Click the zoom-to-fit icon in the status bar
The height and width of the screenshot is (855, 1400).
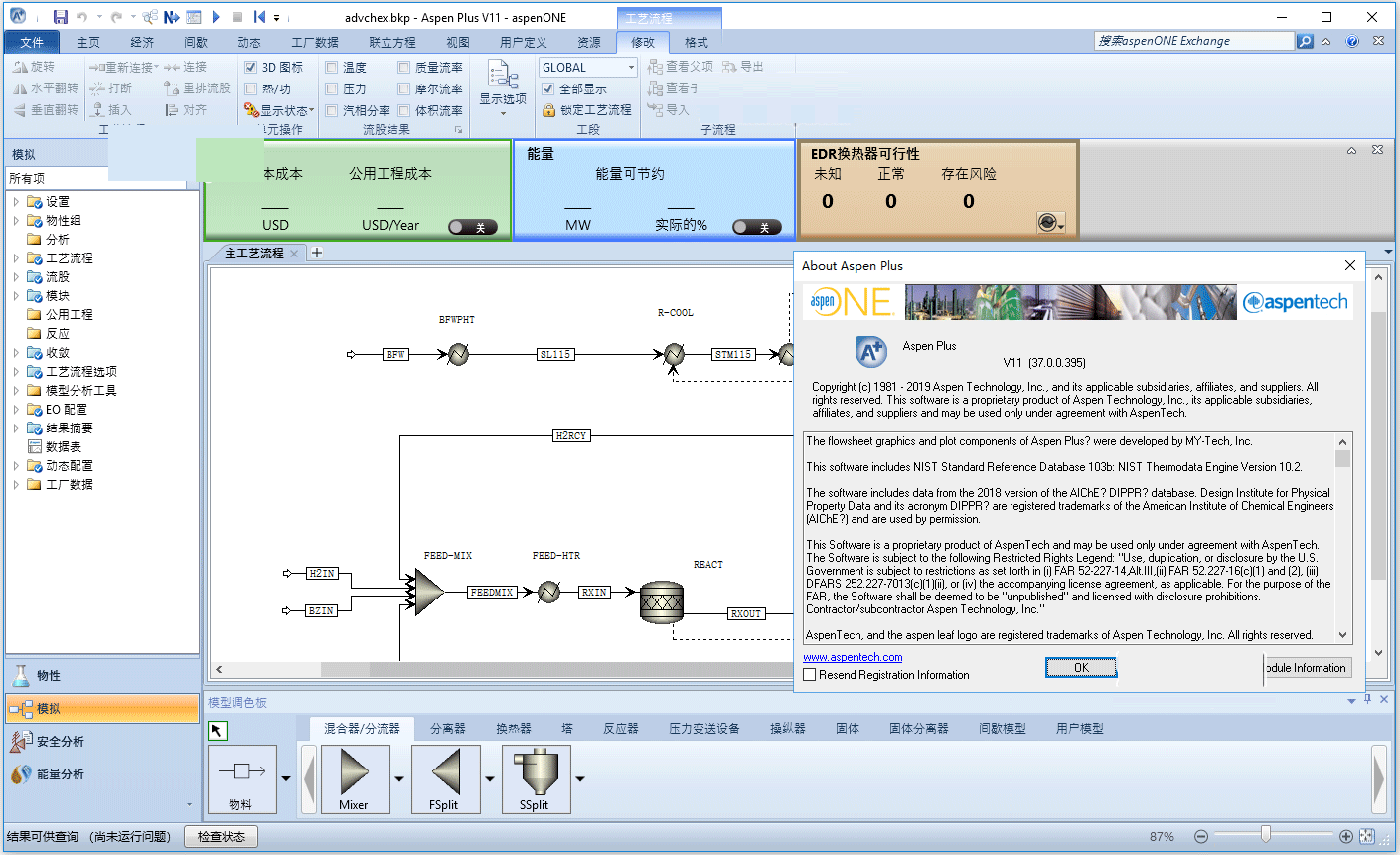click(1367, 837)
